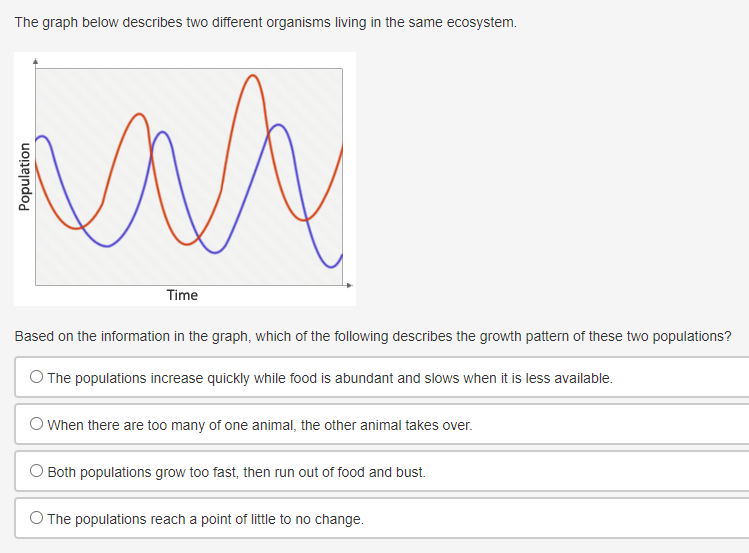This screenshot has height=553, width=749.
Task: Click the 'Population' y-axis label
Action: click(x=24, y=177)
